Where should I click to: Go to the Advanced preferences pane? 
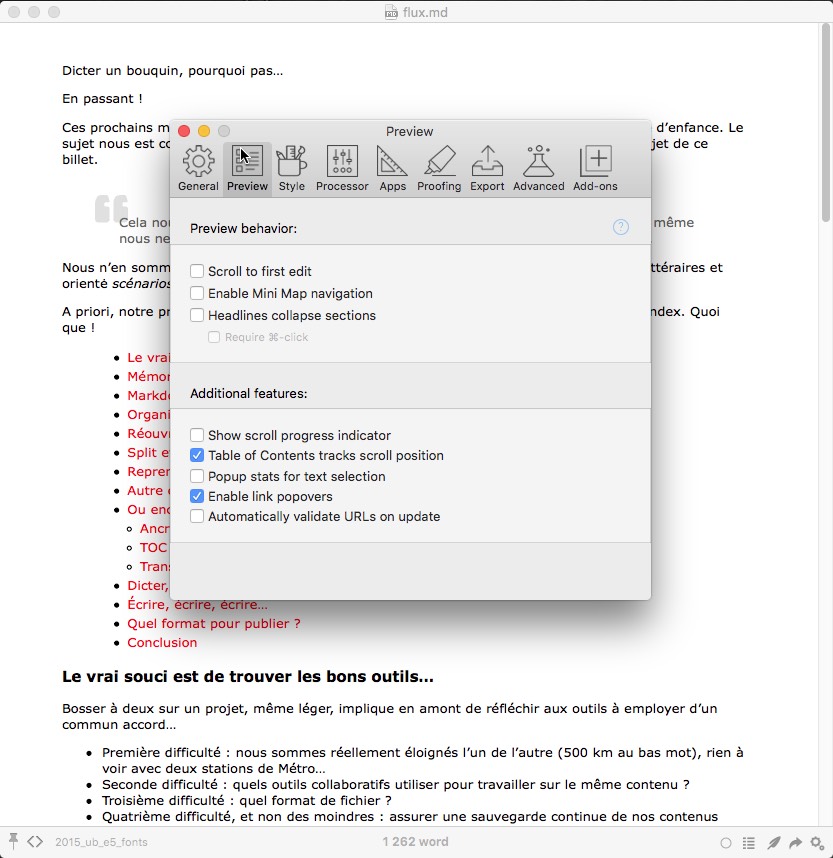539,169
